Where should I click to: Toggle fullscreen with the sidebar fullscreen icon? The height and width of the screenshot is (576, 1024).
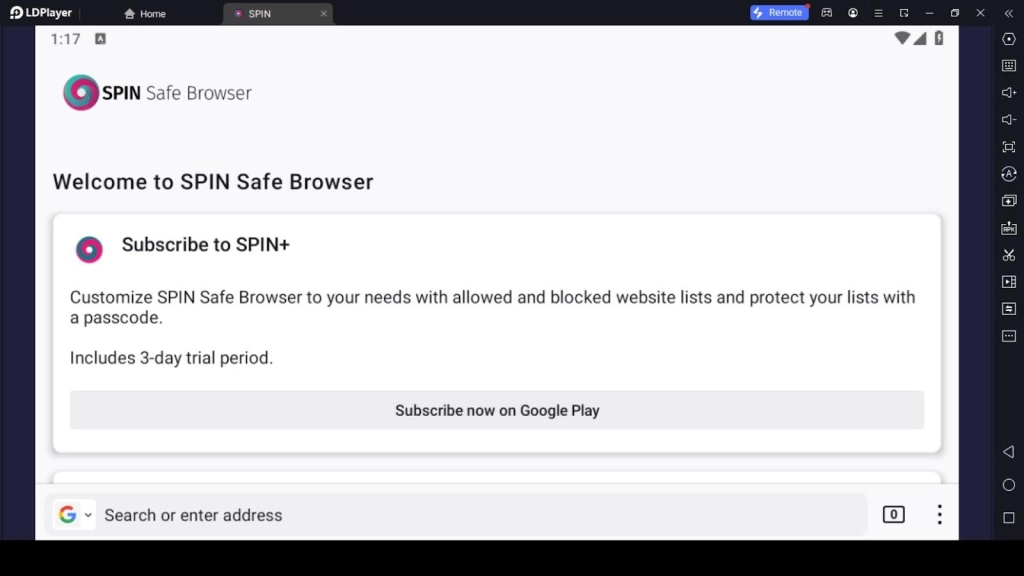click(x=1008, y=147)
